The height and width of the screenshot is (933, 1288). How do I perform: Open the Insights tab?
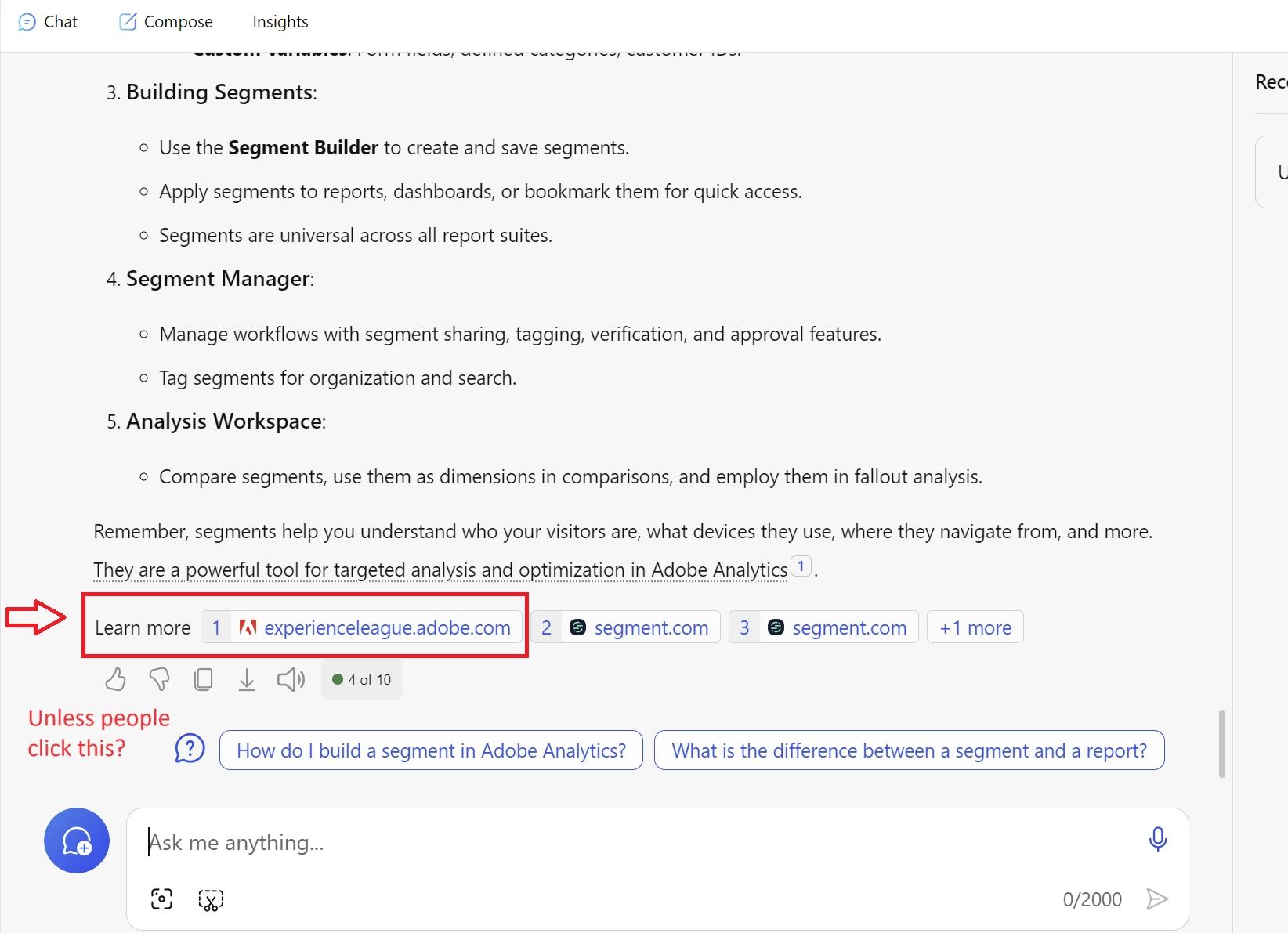click(x=280, y=22)
